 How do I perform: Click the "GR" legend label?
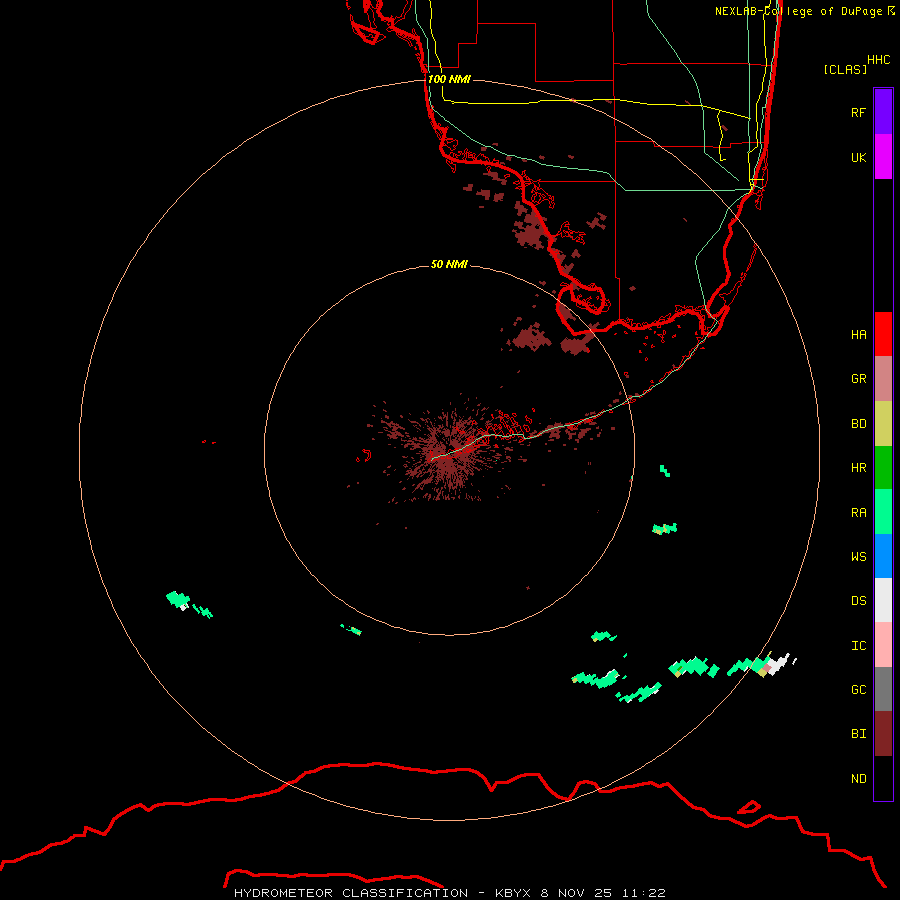click(858, 379)
